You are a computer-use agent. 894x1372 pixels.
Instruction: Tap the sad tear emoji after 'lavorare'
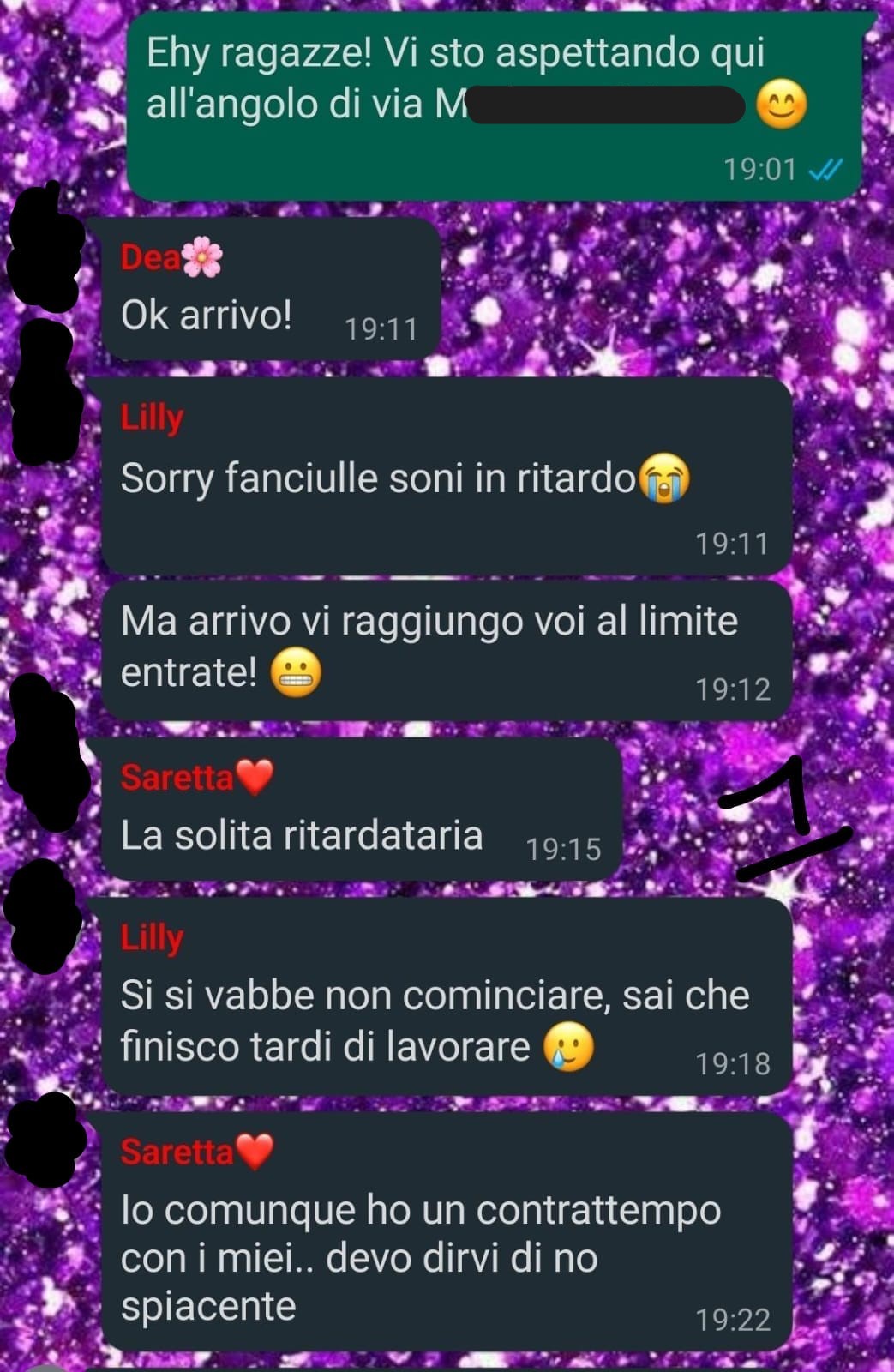pos(569,1047)
